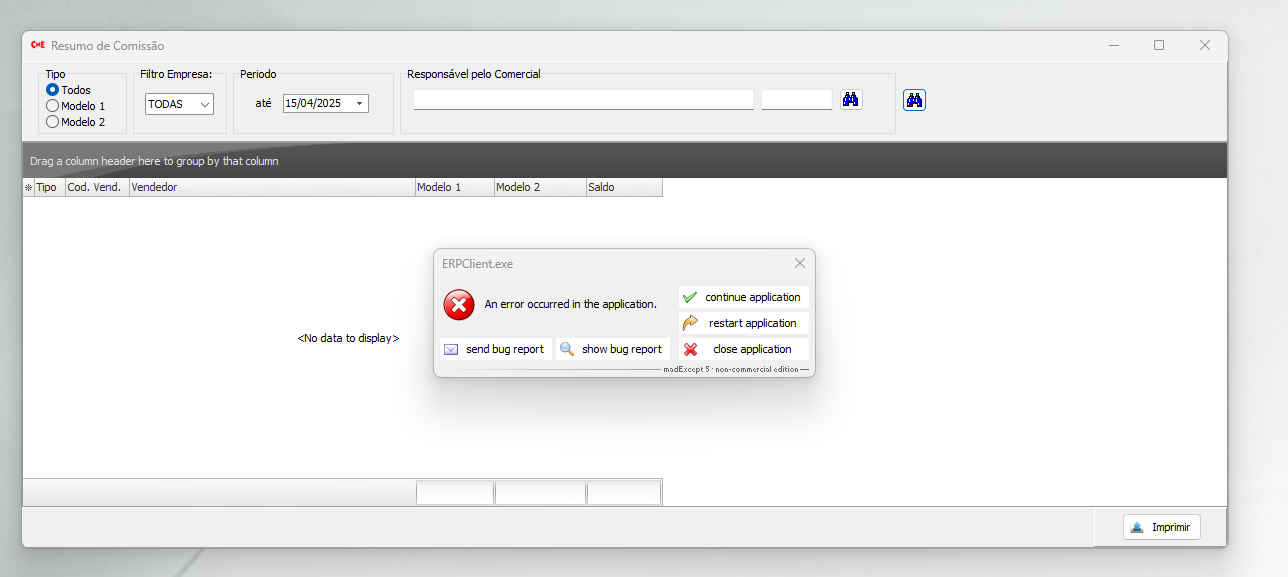This screenshot has height=577, width=1288.
Task: Click the short Responsável code field
Action: [796, 100]
